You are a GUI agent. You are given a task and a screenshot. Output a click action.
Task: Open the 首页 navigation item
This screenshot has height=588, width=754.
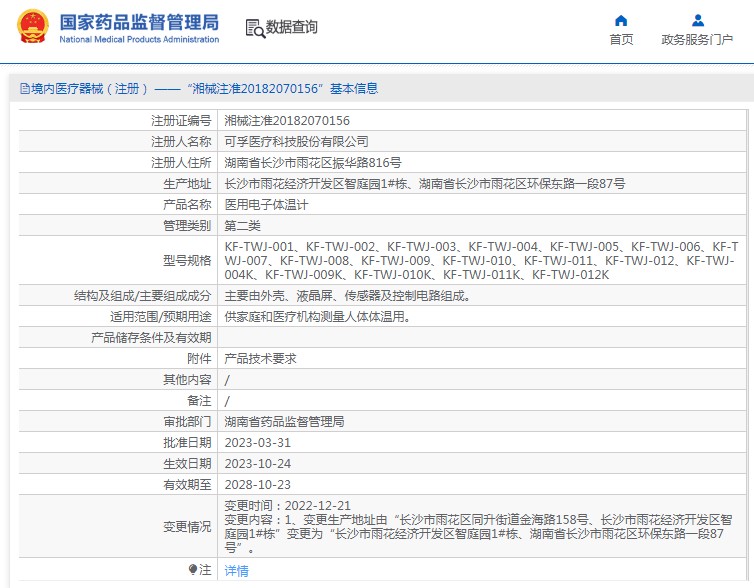coord(621,39)
